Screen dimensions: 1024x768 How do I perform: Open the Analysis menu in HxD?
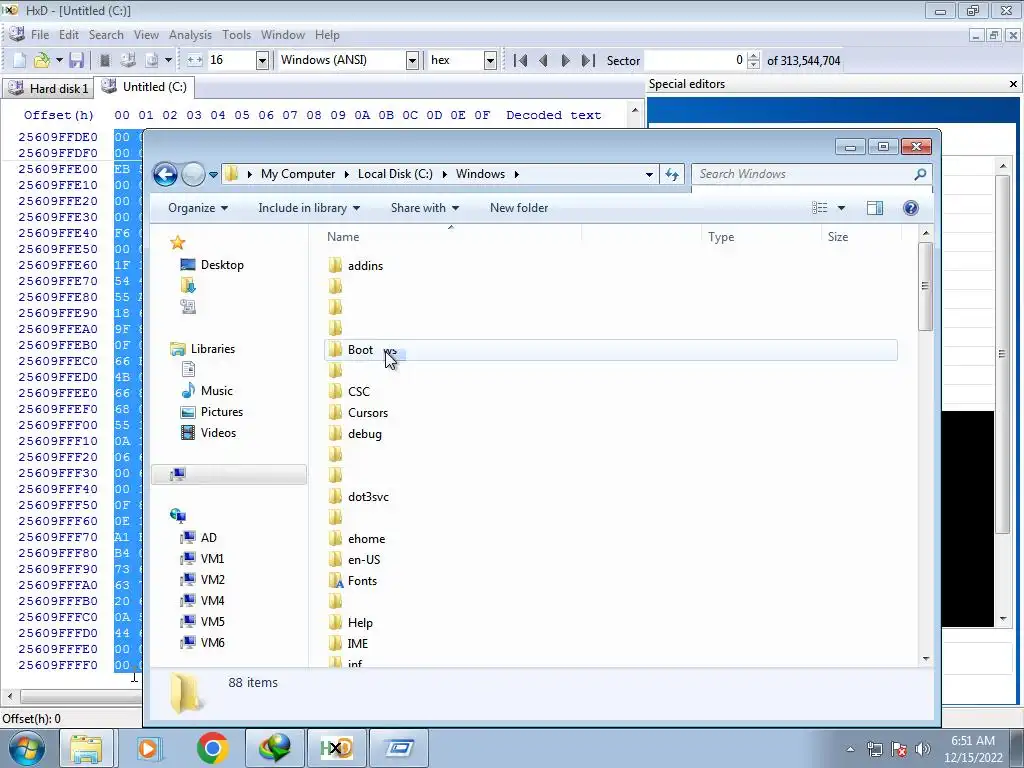coord(190,35)
